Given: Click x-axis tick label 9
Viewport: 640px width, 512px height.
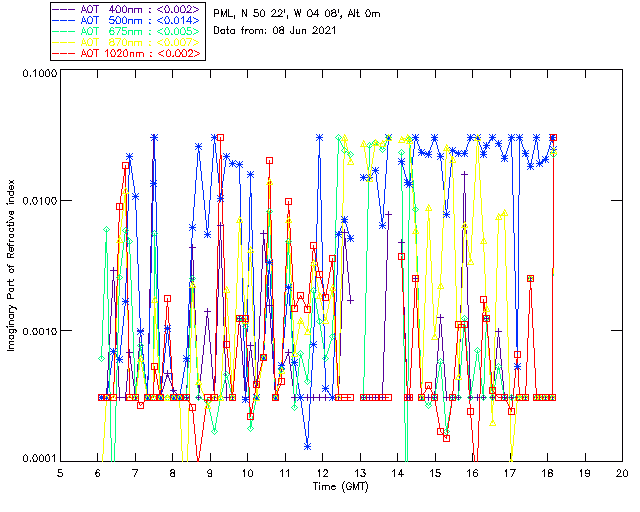Looking at the screenshot, I should point(210,473).
